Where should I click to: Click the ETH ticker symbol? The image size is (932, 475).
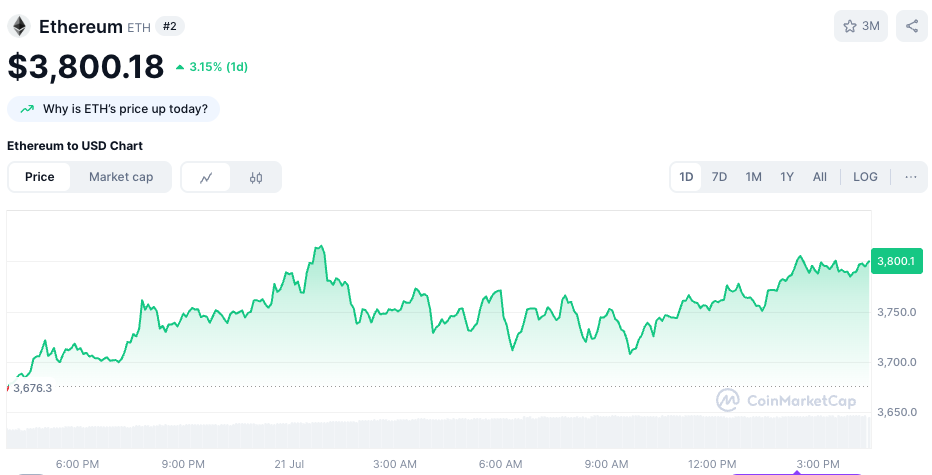(139, 27)
